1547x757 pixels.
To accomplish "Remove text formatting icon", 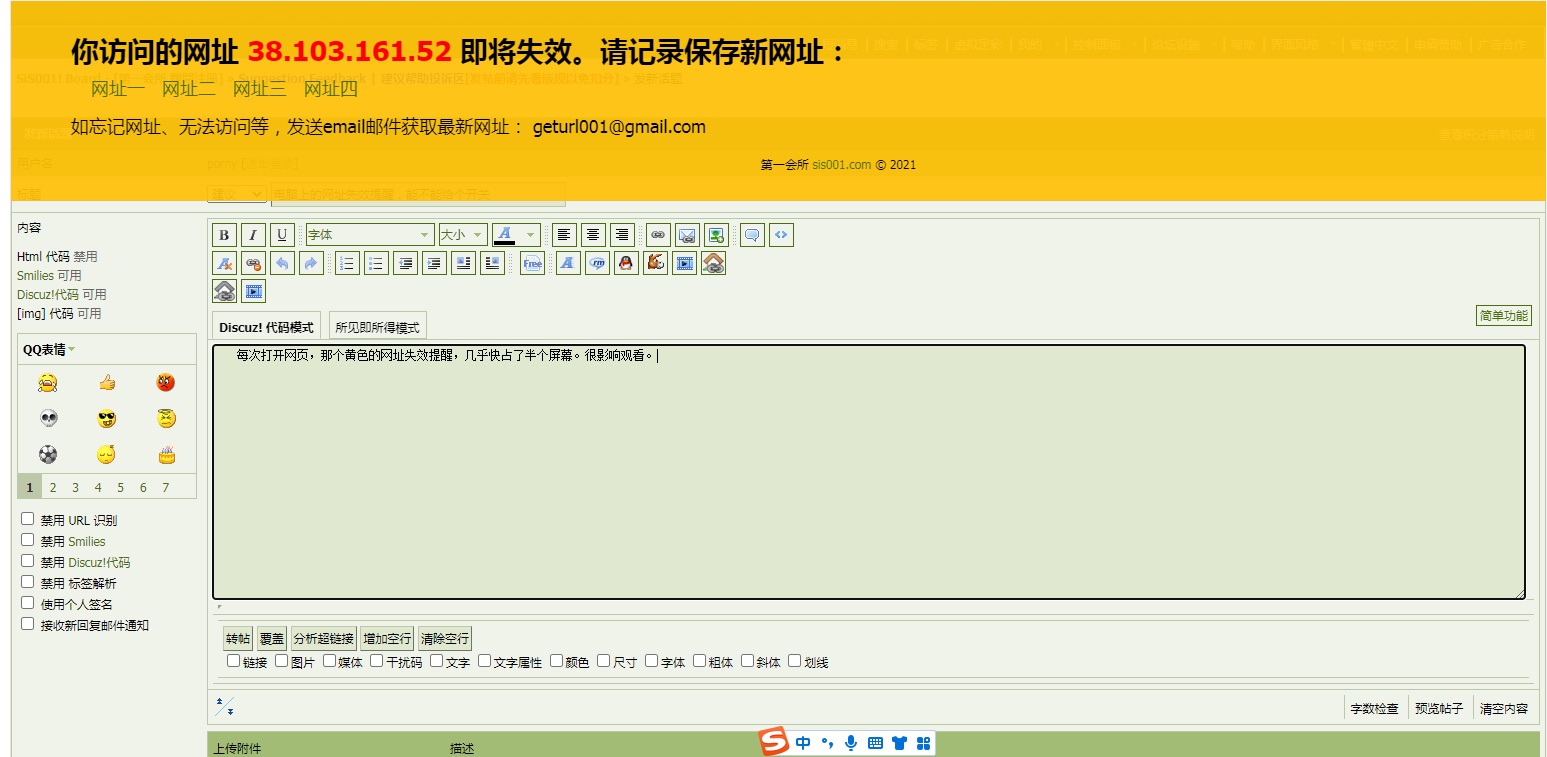I will (225, 263).
